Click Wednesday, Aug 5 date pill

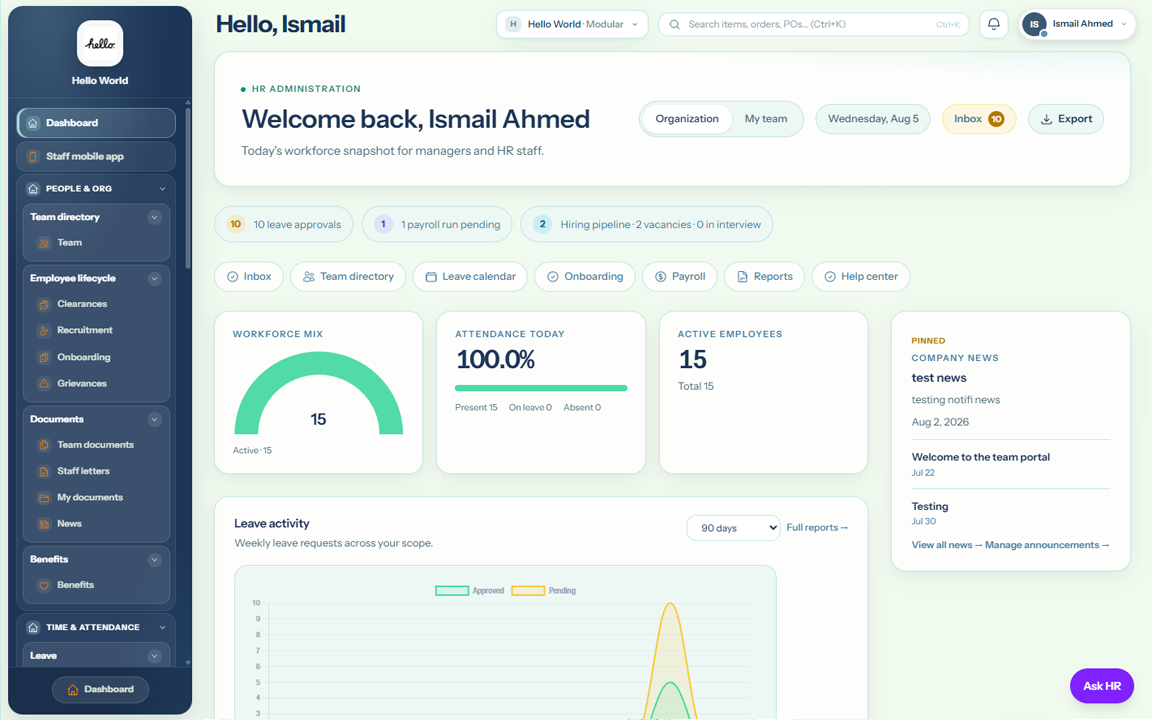click(x=873, y=119)
